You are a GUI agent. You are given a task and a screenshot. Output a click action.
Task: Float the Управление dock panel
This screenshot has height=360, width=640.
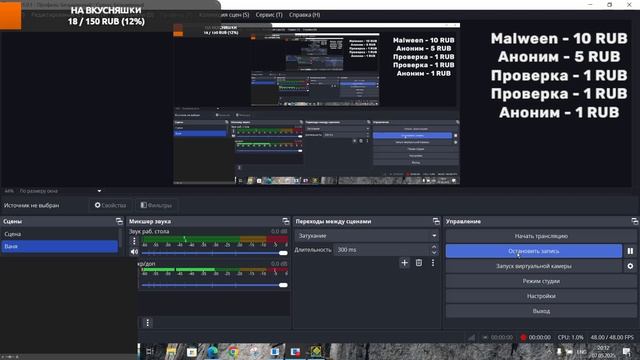tap(634, 221)
